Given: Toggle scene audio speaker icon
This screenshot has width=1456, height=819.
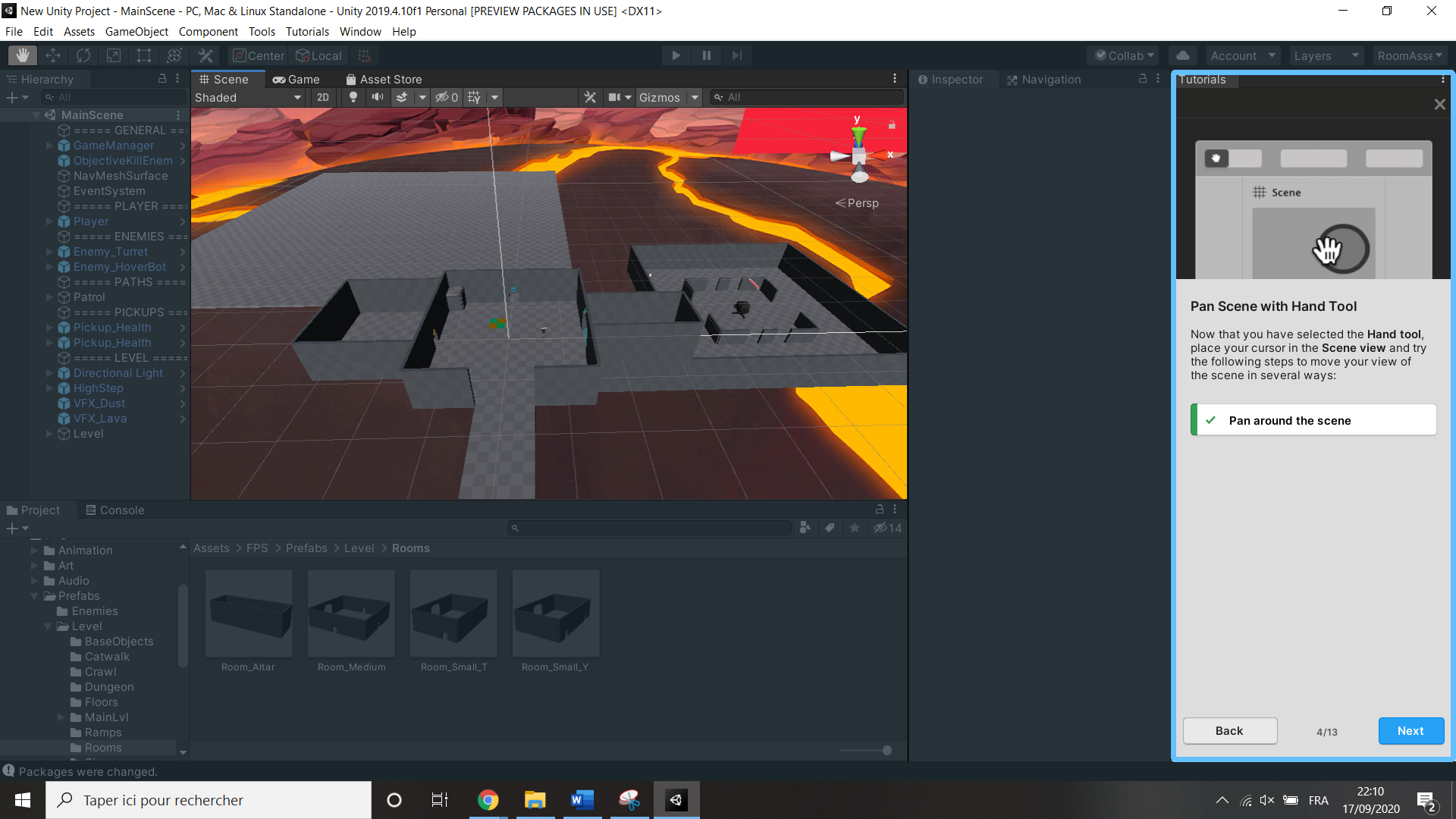Looking at the screenshot, I should point(377,97).
